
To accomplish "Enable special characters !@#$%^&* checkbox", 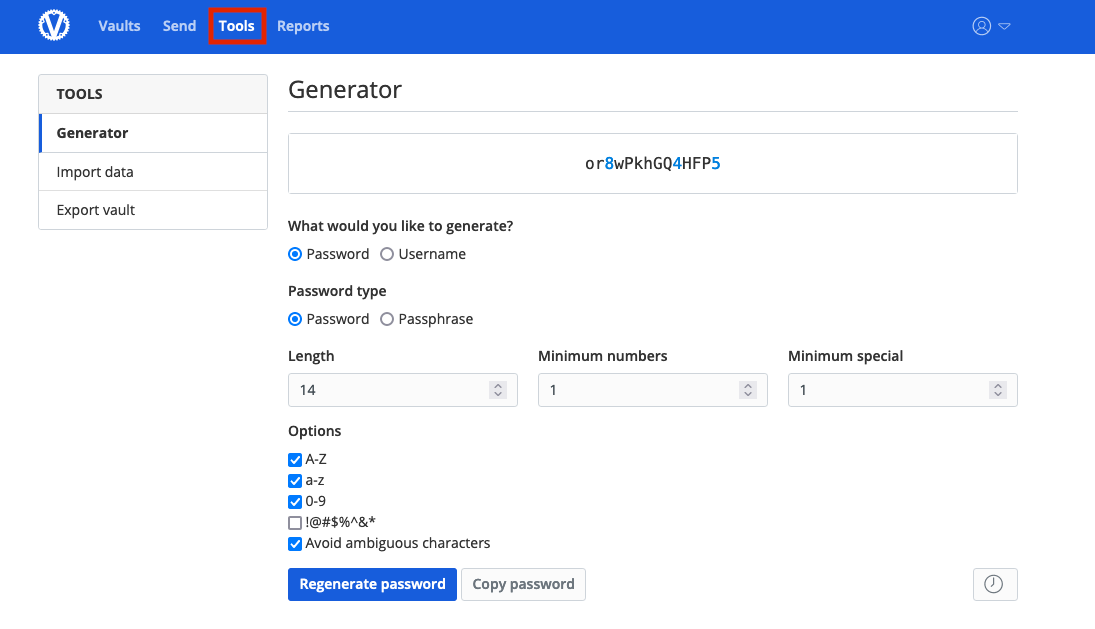I will tap(295, 522).
